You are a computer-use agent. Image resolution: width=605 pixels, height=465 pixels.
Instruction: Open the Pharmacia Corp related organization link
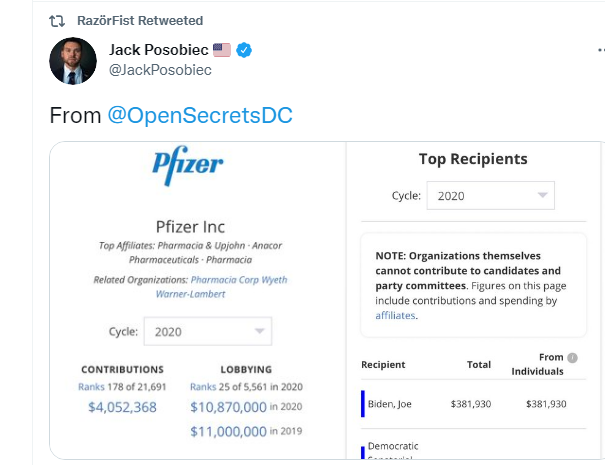[225, 280]
